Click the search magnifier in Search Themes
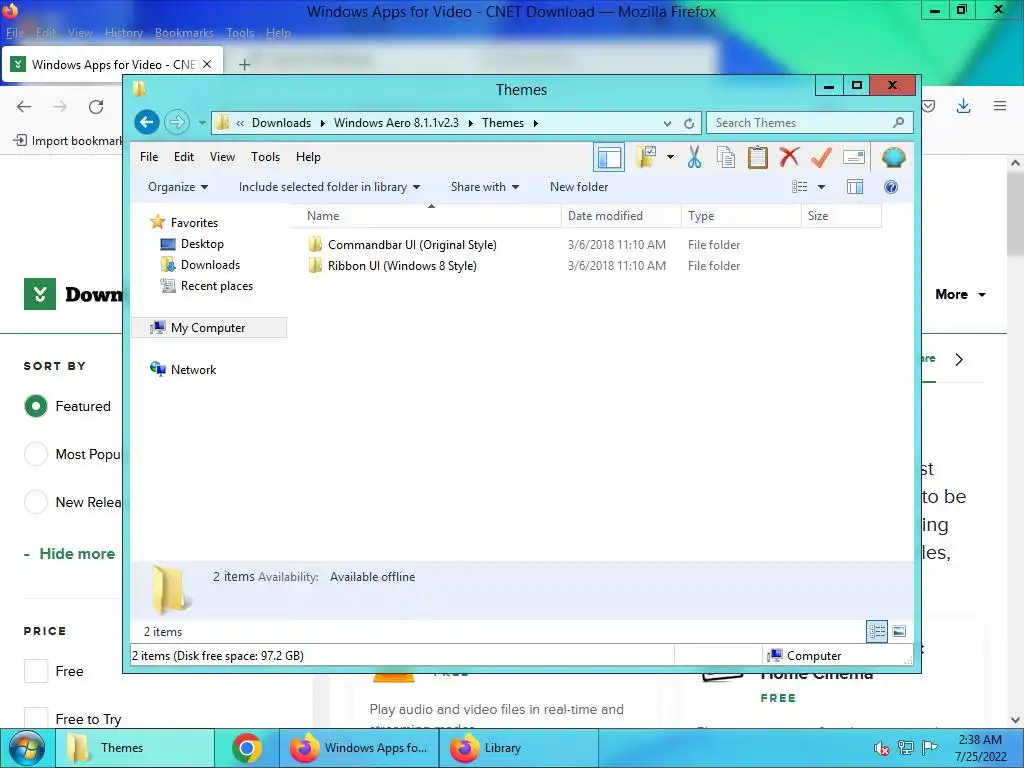Image resolution: width=1024 pixels, height=768 pixels. 899,123
